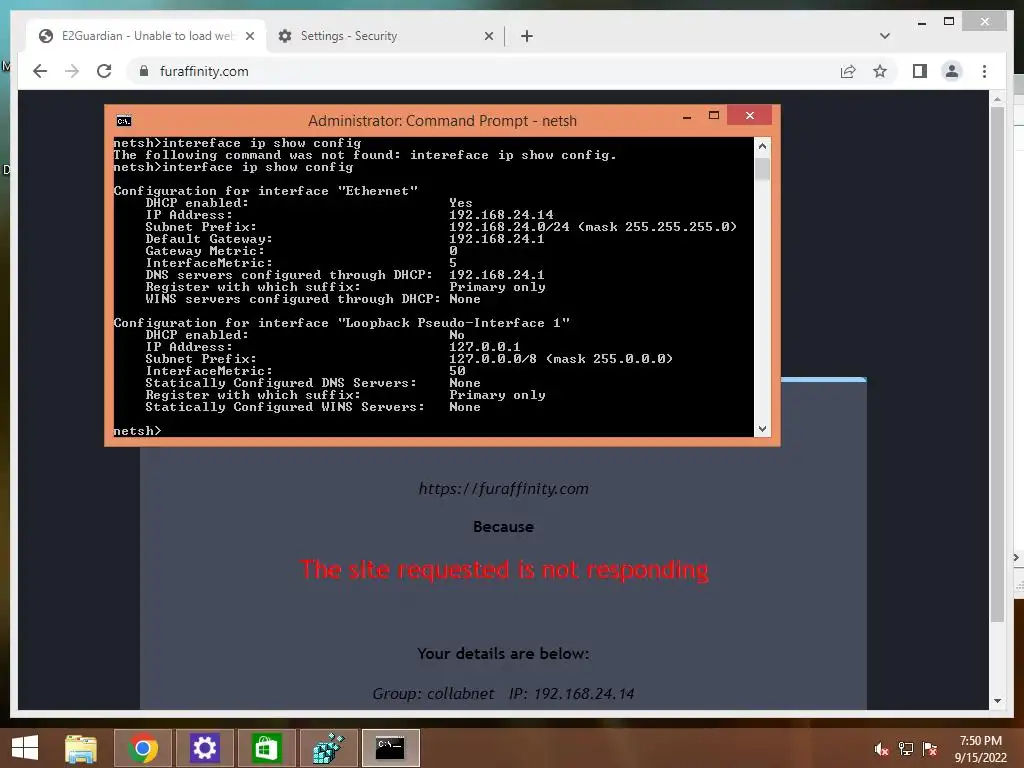Click the Command Prompt scroll up arrow
The image size is (1024, 768).
tap(762, 146)
